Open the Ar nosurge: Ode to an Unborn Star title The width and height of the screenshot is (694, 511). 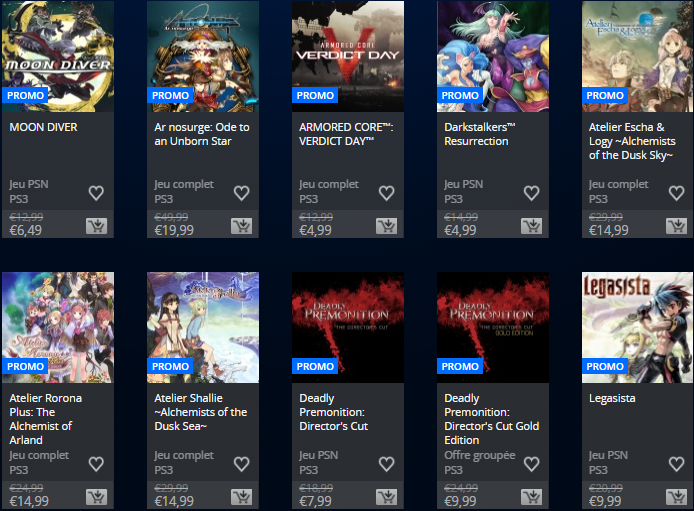pos(202,134)
